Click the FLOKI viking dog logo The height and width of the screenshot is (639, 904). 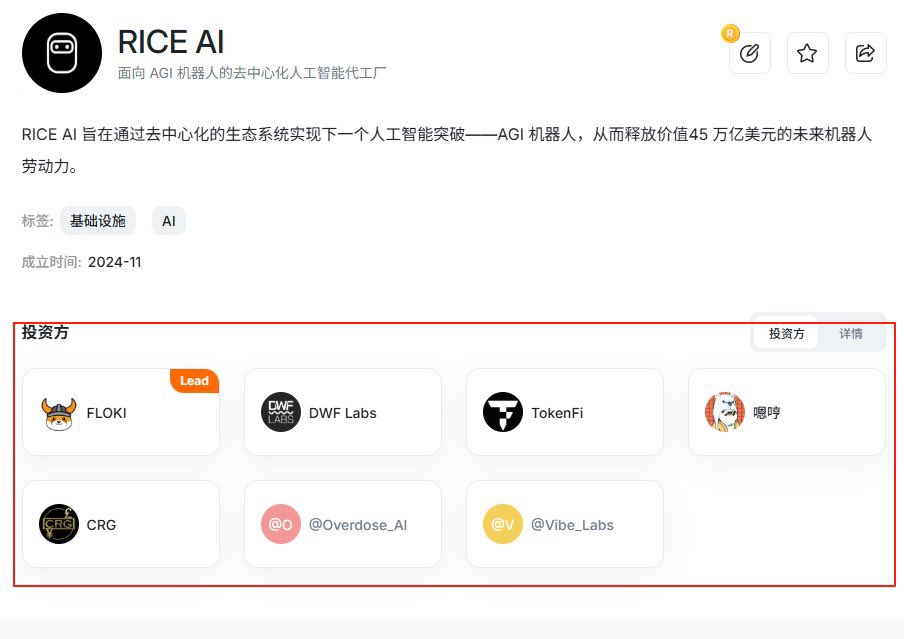59,413
